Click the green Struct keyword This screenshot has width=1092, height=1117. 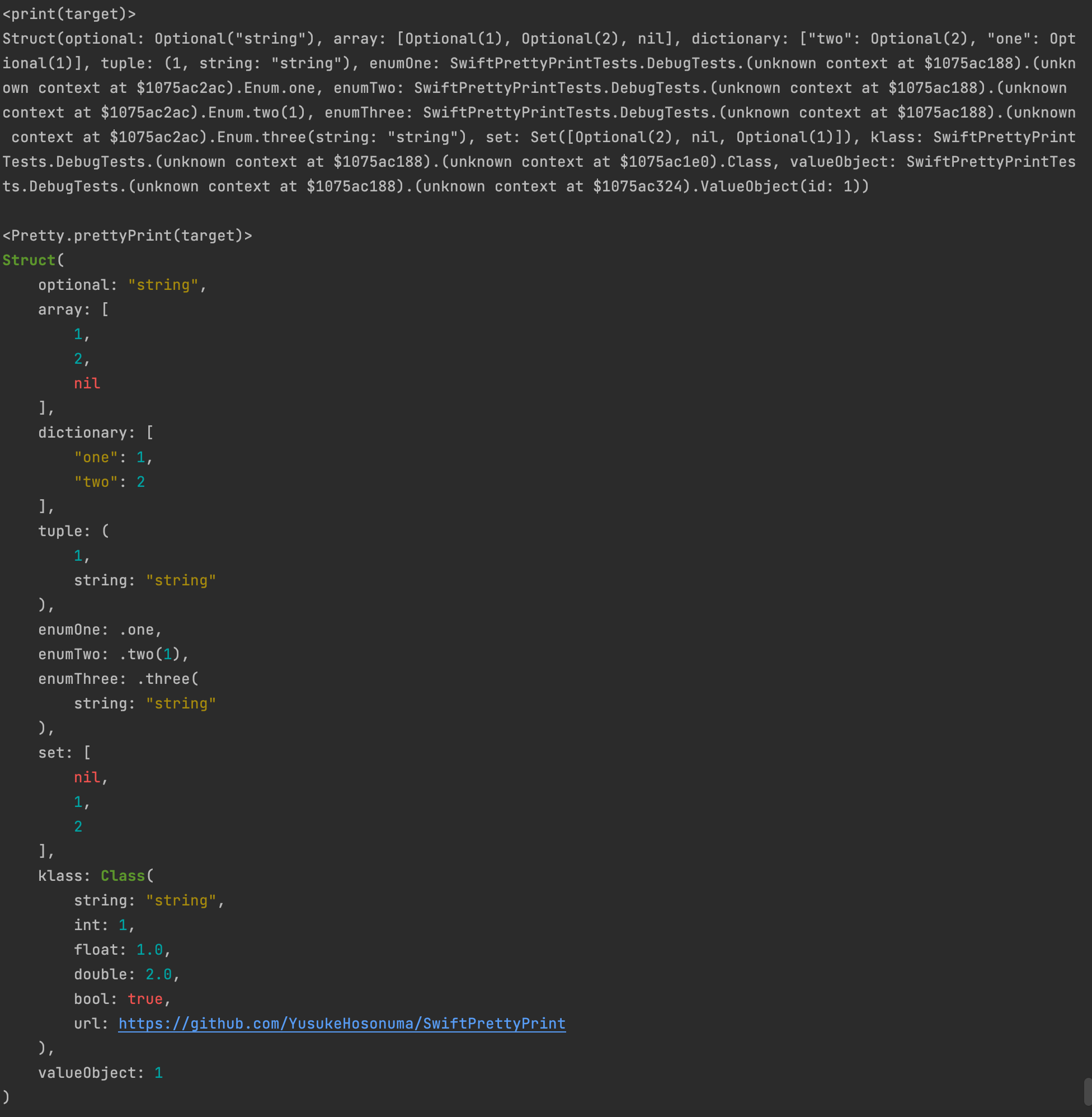(29, 260)
